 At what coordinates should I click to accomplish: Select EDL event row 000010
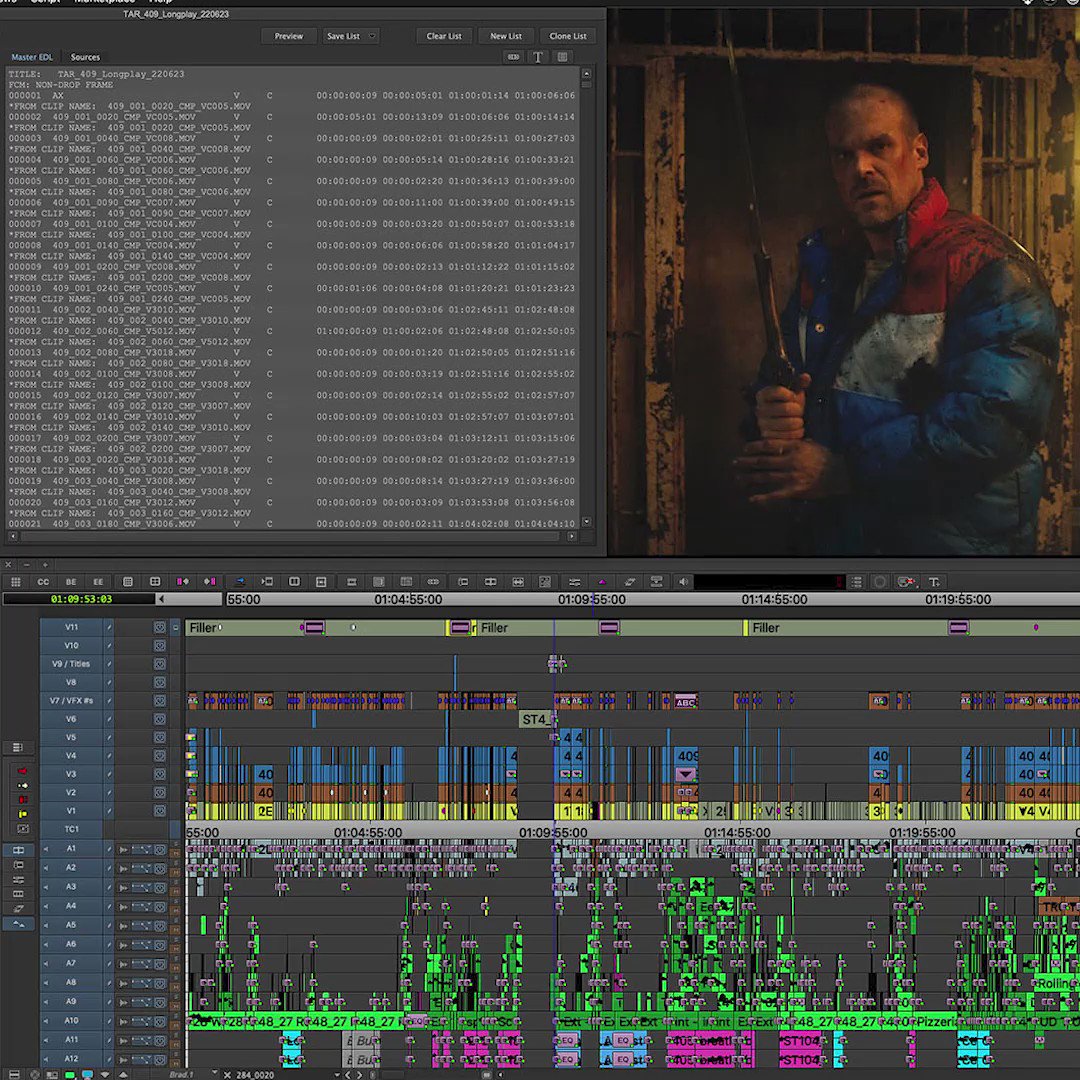(291, 288)
